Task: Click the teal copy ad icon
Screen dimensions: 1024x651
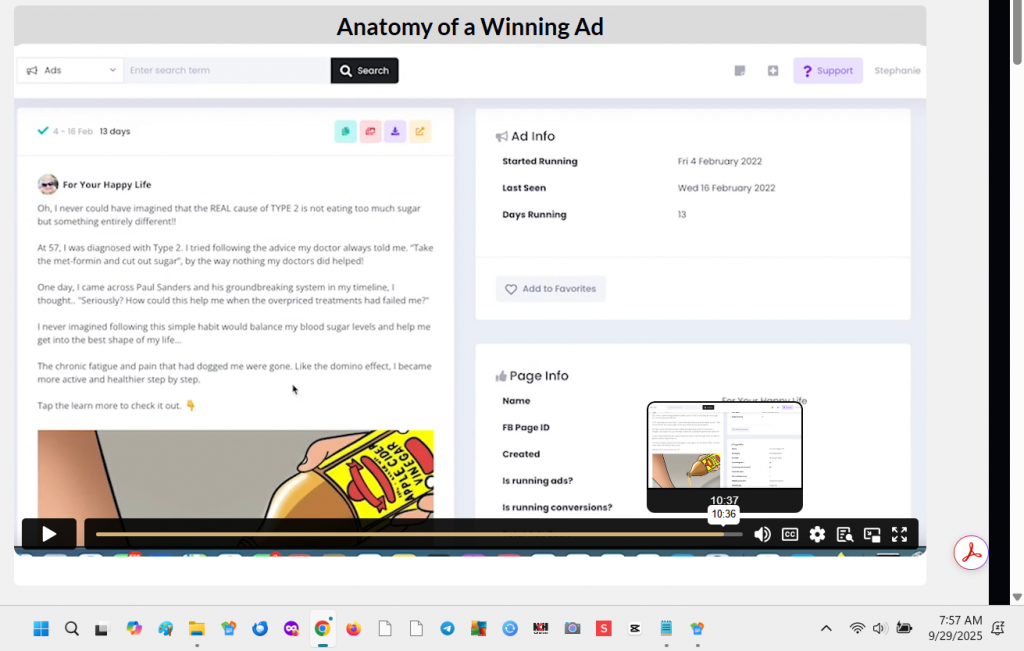Action: pos(345,131)
